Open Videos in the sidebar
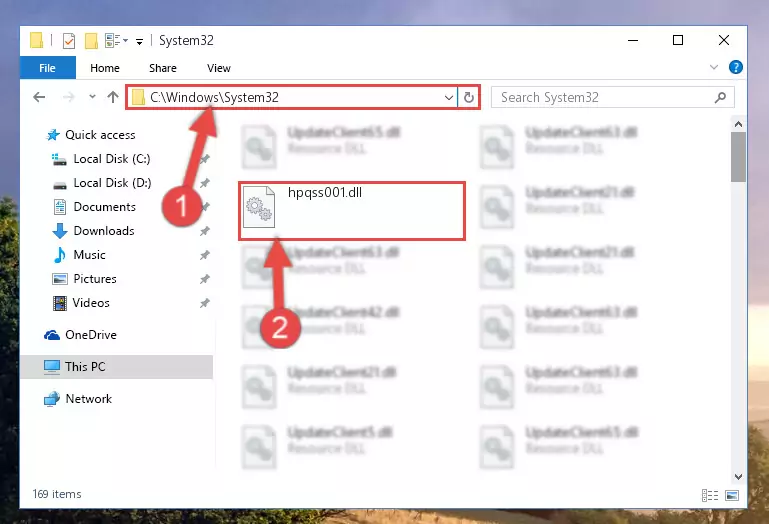Screen dimensions: 769x524 point(91,303)
